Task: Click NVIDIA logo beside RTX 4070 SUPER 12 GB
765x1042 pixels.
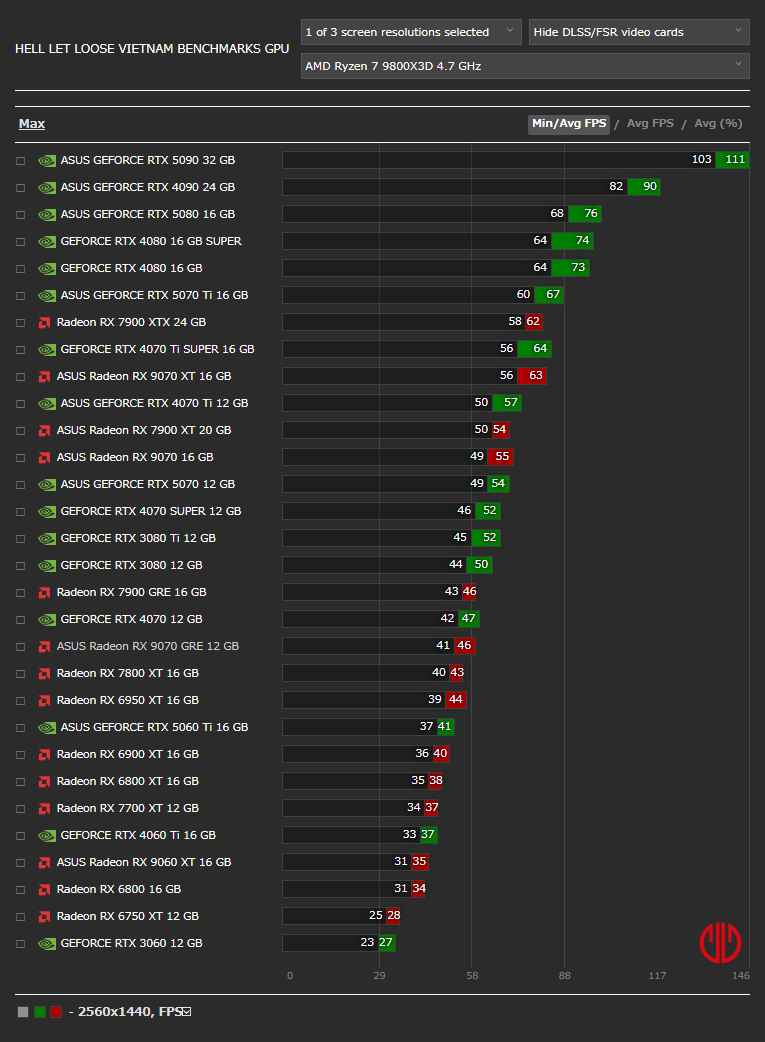Action: 47,512
